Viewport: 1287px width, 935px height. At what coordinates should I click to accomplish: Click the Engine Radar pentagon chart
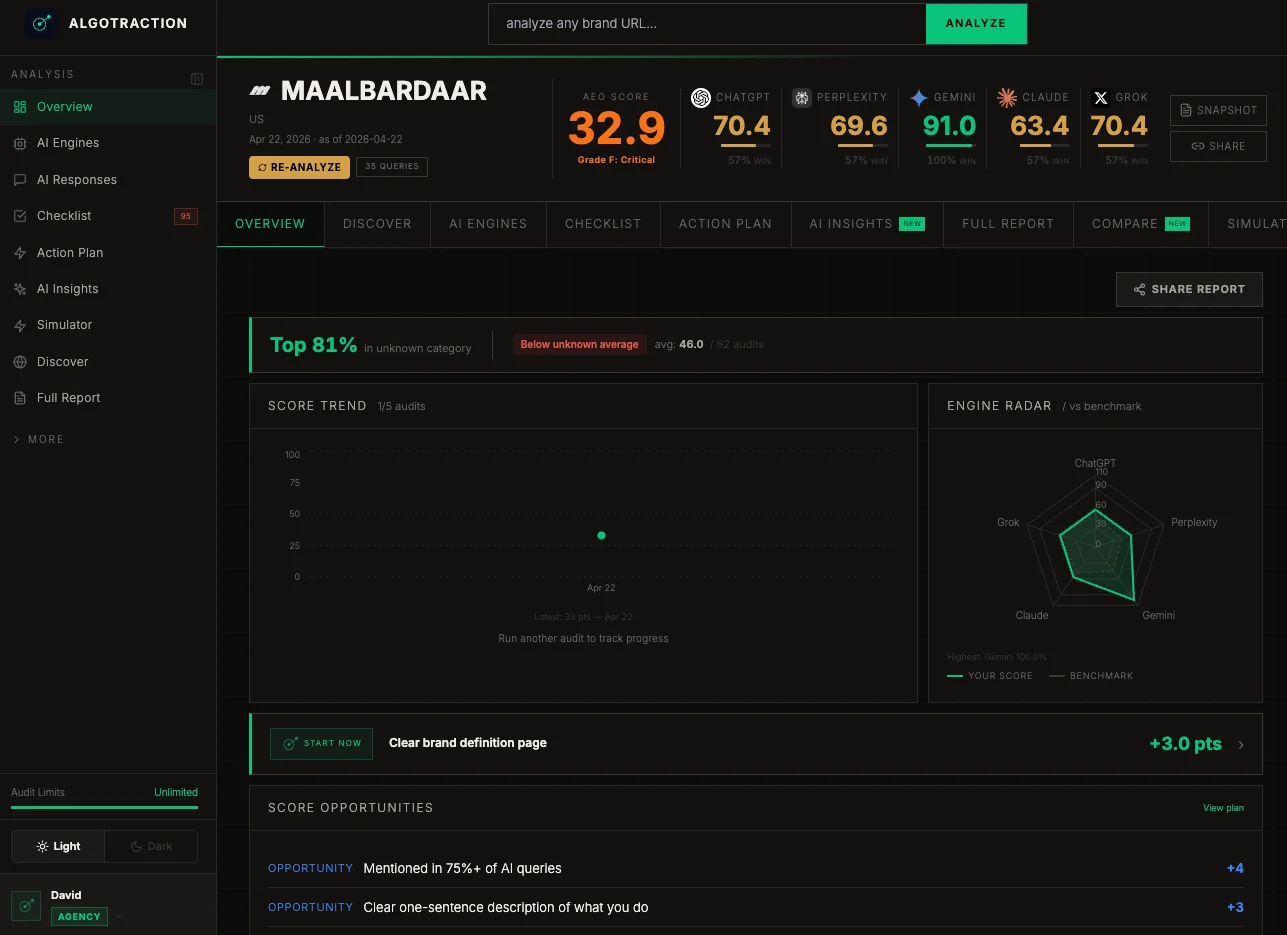click(x=1096, y=545)
